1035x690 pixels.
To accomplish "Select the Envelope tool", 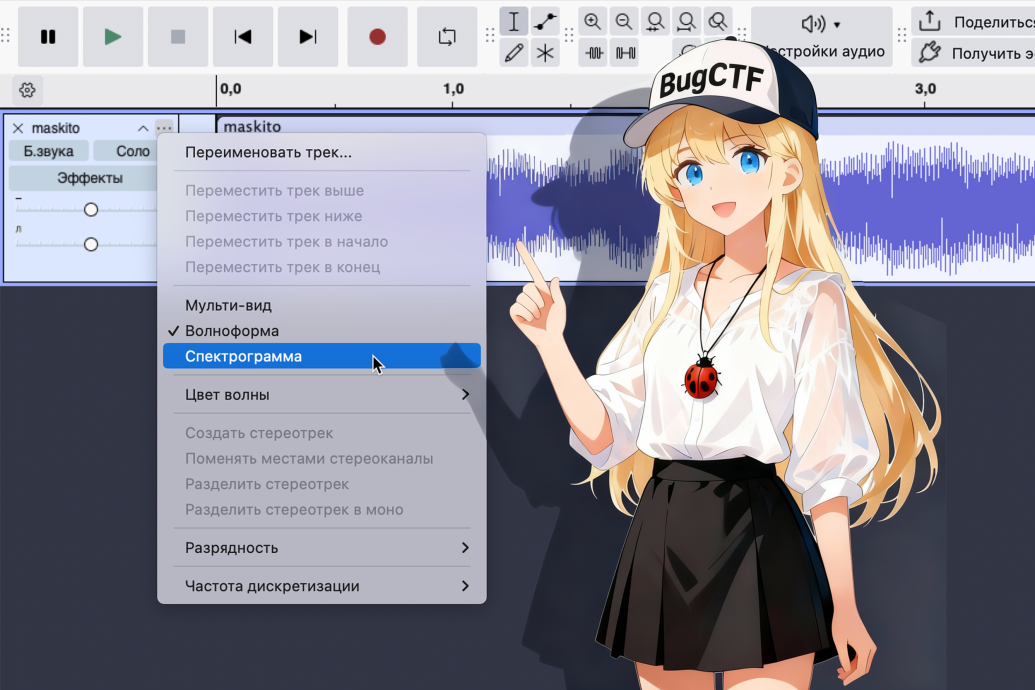I will click(545, 22).
